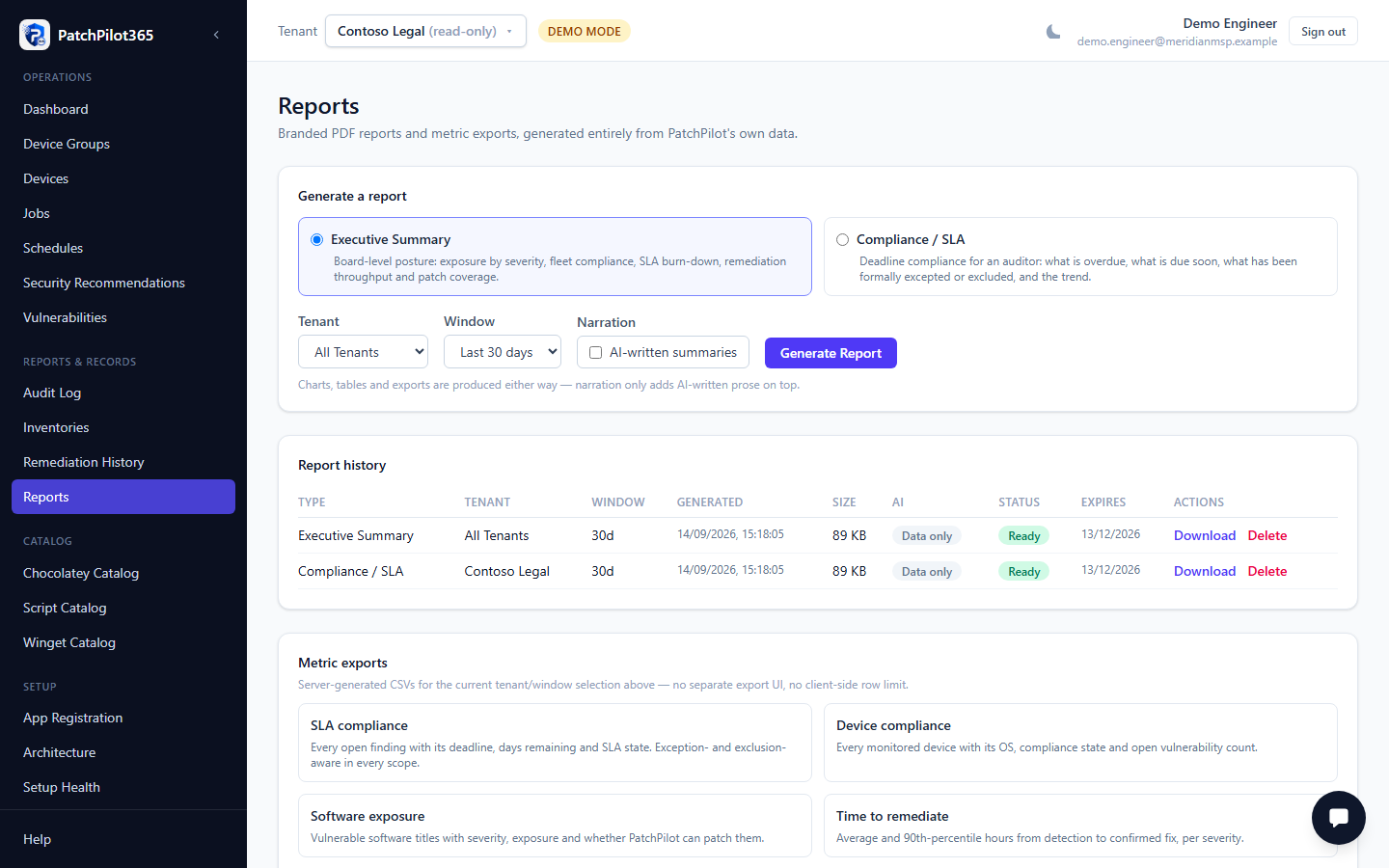The image size is (1389, 868).
Task: Click the Contoso Legal tenant cell
Action: [506, 571]
